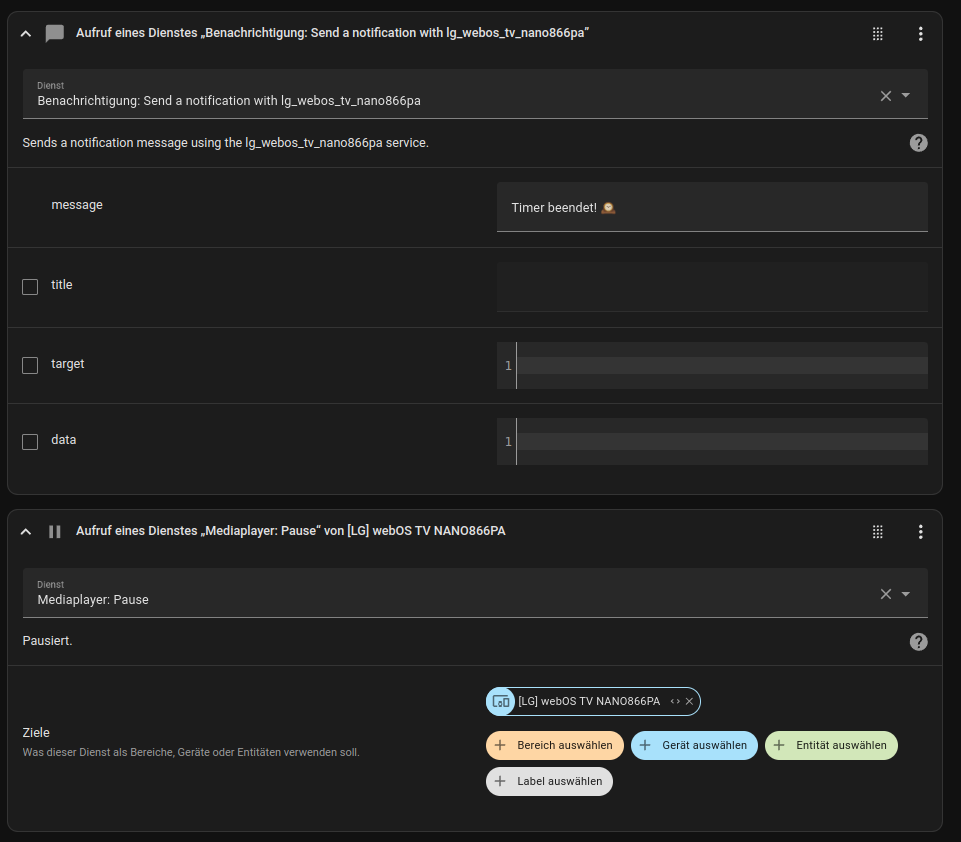Expand the webOS TV target chip entities
This screenshot has height=842, width=961.
tap(675, 702)
